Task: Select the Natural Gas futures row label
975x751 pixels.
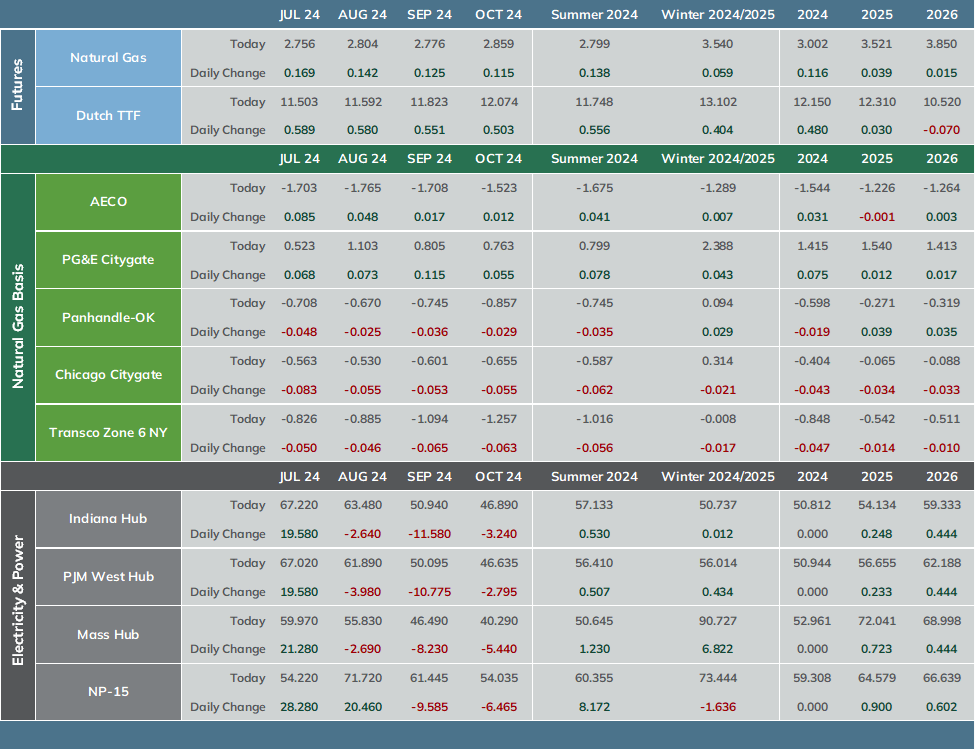Action: [x=108, y=58]
